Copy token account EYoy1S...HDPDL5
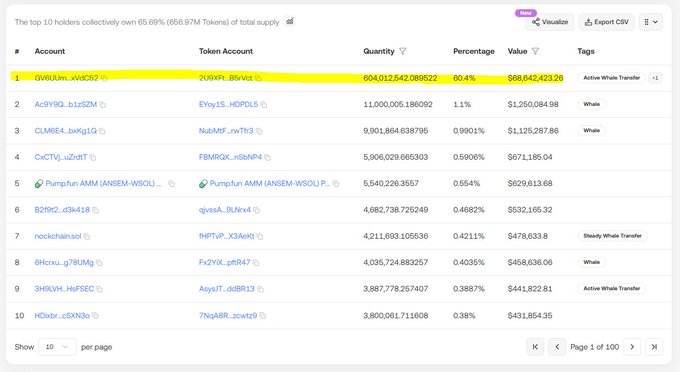Viewport: 680px width, 372px height. 264,104
